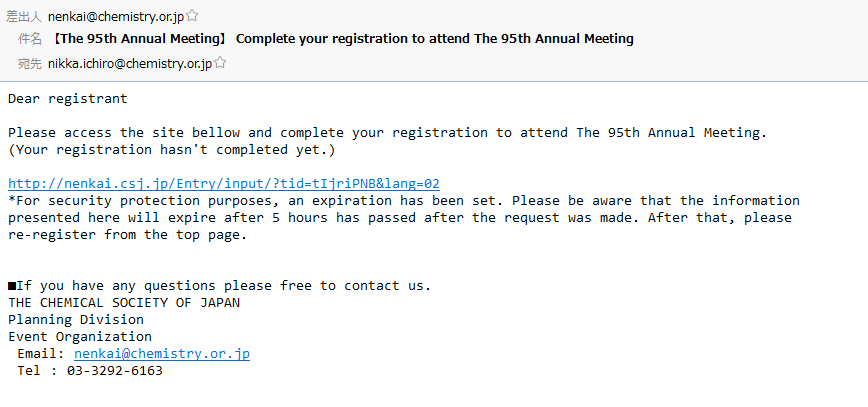Viewport: 868px width, 407px height.
Task: Click the signature email link nenkai@chemistry.or.jp
Action: pos(162,353)
